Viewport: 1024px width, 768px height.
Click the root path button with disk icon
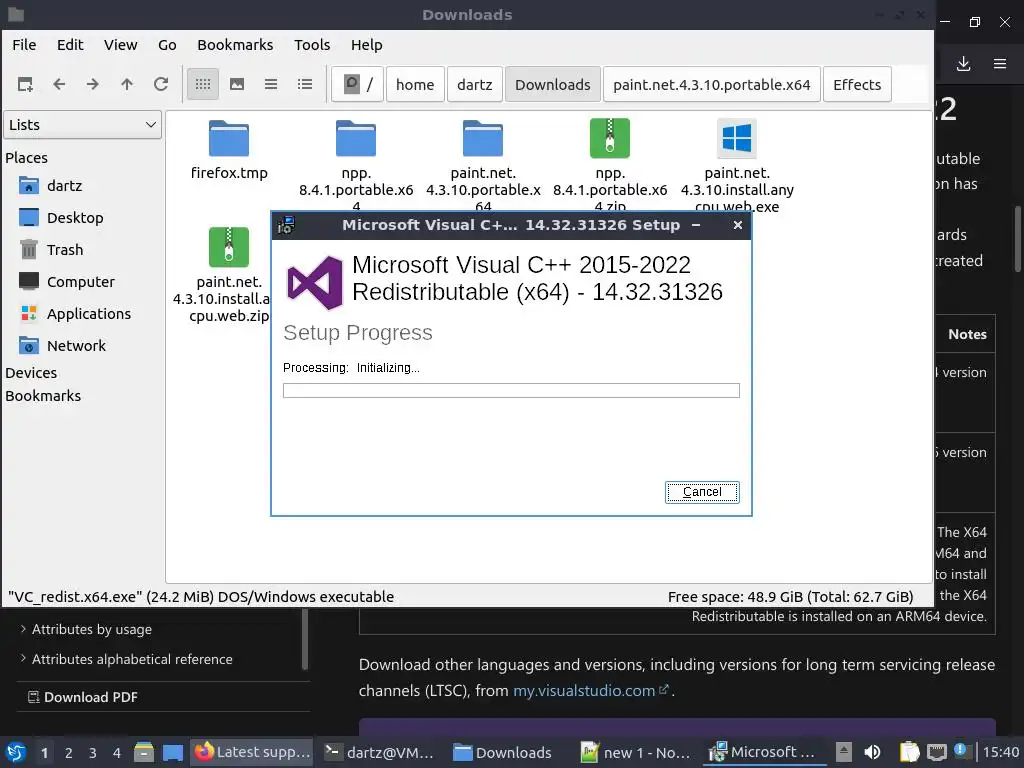[357, 84]
